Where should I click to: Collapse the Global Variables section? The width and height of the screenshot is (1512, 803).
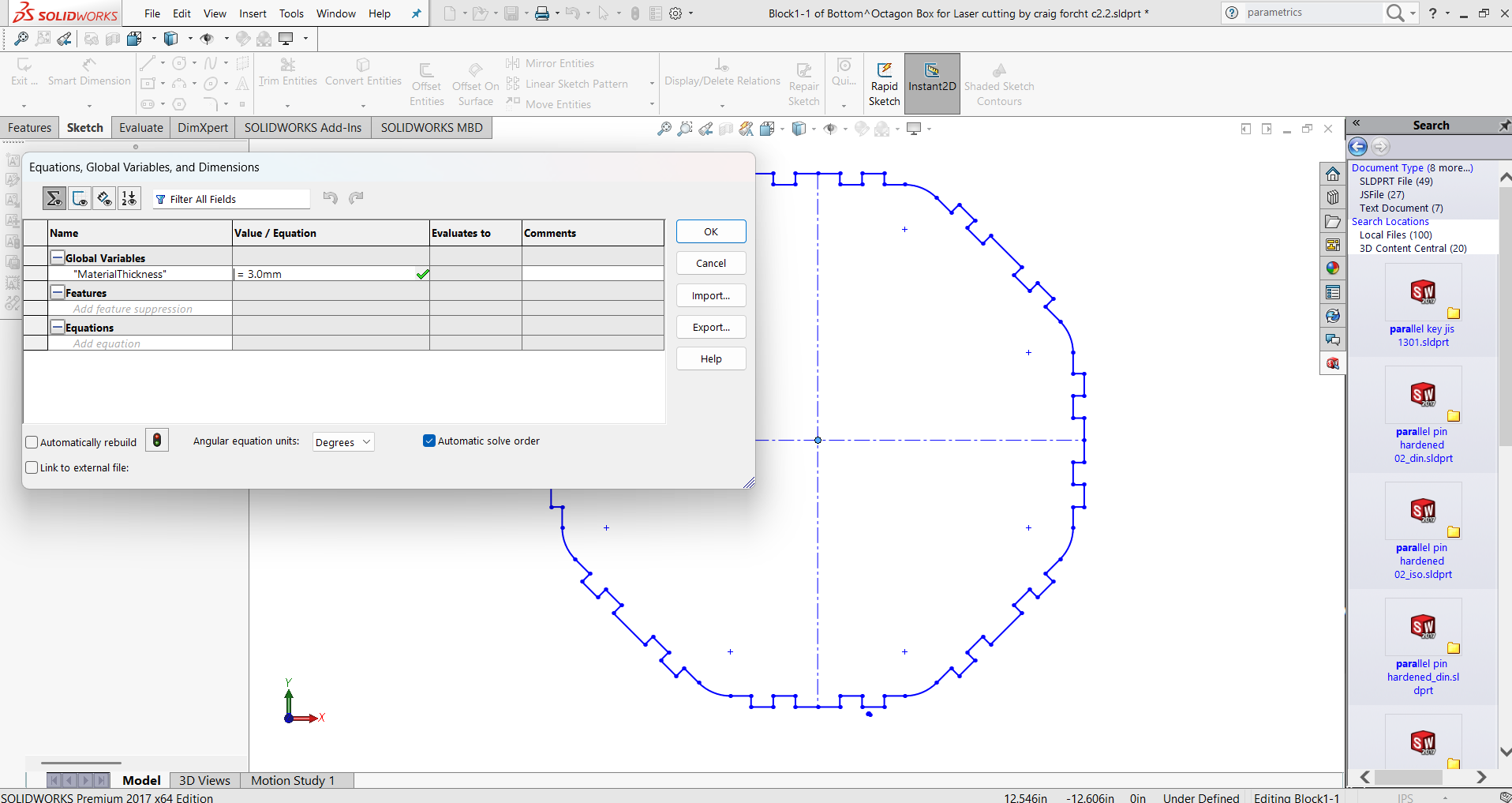58,257
